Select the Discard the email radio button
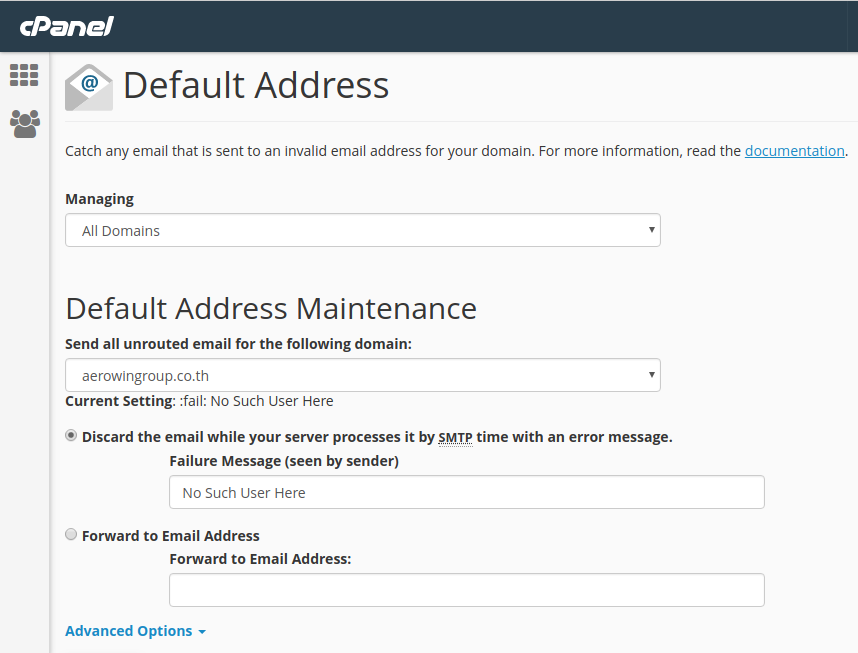The height and width of the screenshot is (653, 858). (71, 436)
